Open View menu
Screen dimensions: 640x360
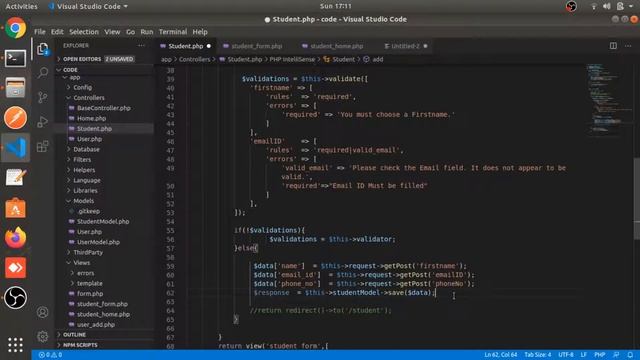tap(112, 32)
